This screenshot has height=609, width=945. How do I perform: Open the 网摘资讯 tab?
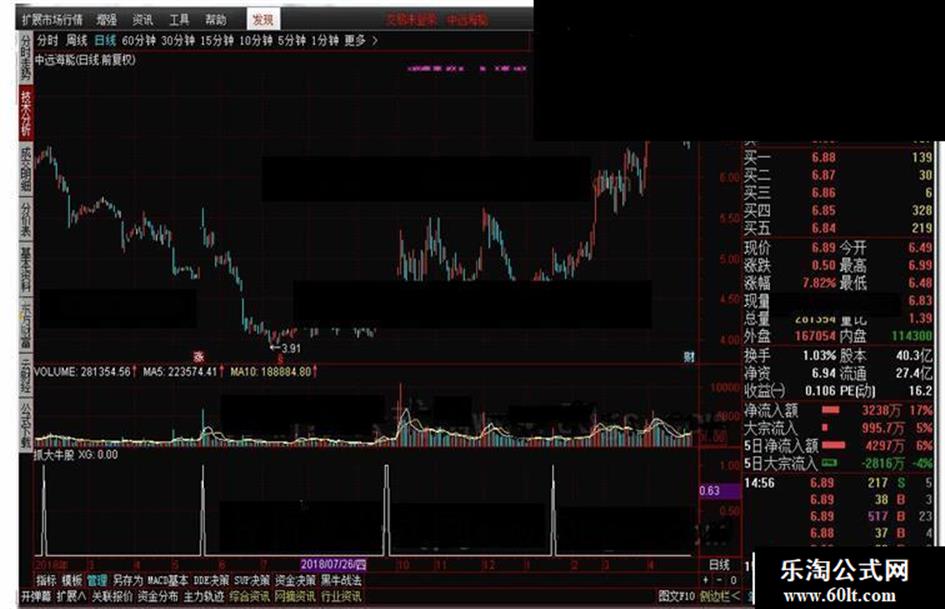tap(295, 596)
